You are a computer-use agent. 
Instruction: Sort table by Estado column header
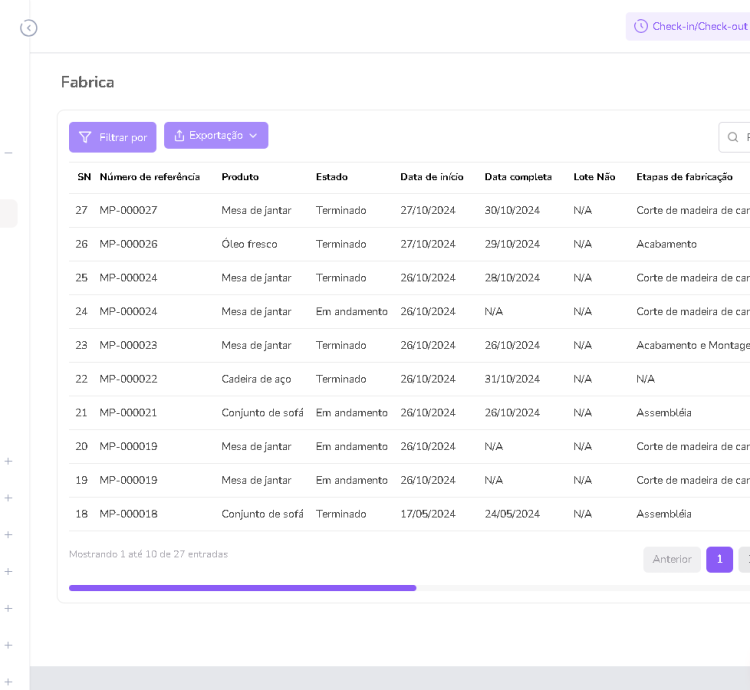point(331,177)
